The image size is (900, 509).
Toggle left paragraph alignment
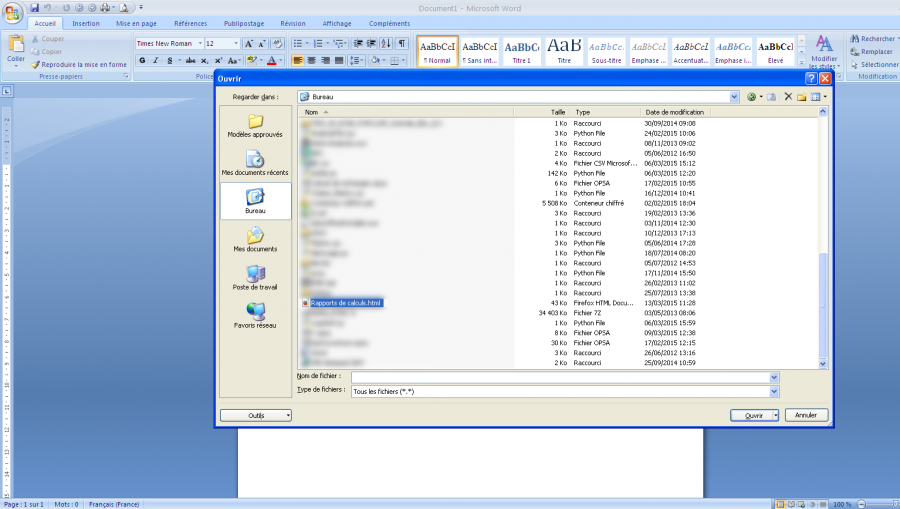tap(298, 60)
